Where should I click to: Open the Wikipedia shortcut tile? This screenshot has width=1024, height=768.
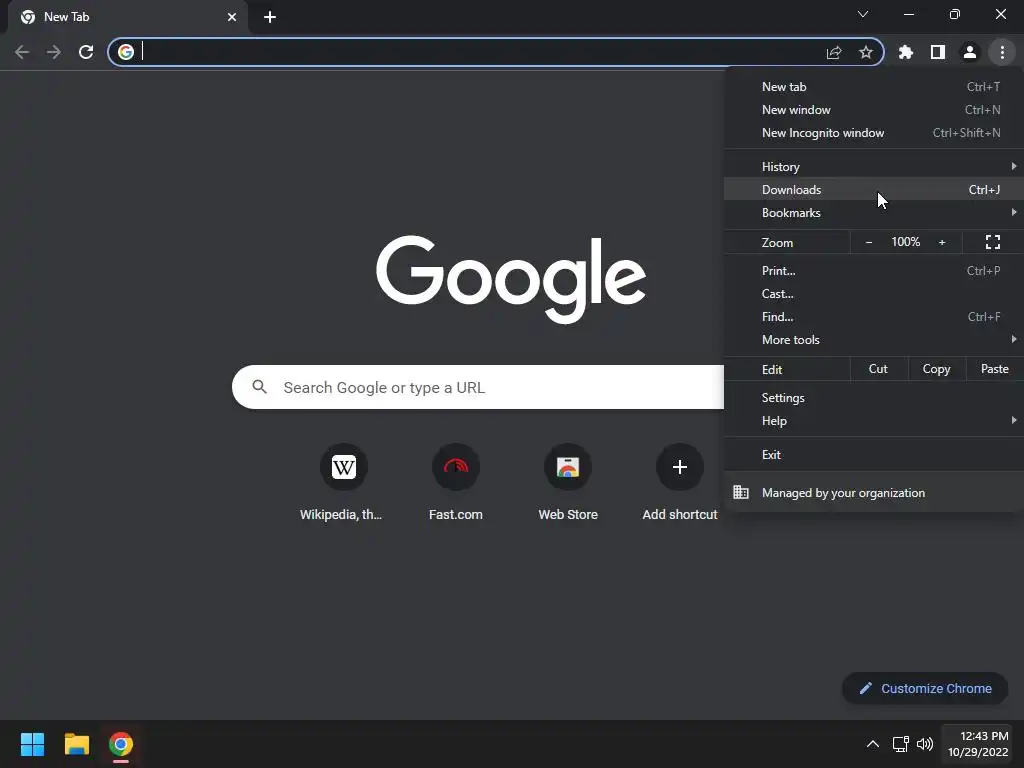(344, 483)
